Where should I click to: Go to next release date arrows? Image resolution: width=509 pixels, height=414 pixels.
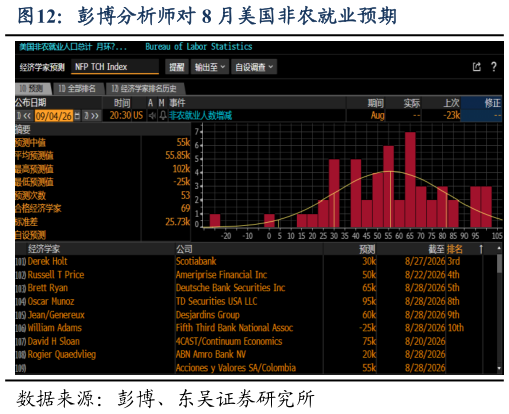click(92, 116)
